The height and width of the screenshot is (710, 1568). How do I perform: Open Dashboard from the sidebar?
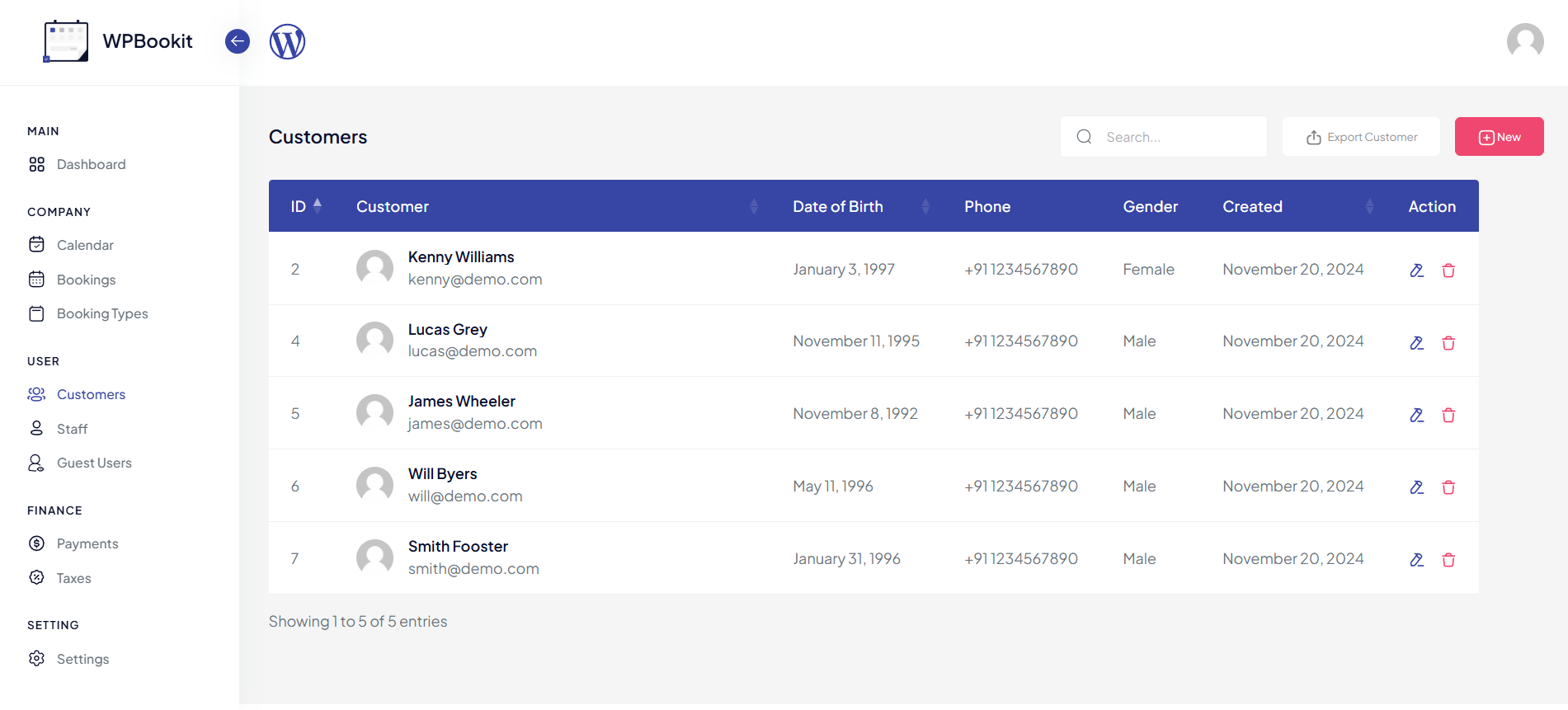91,165
